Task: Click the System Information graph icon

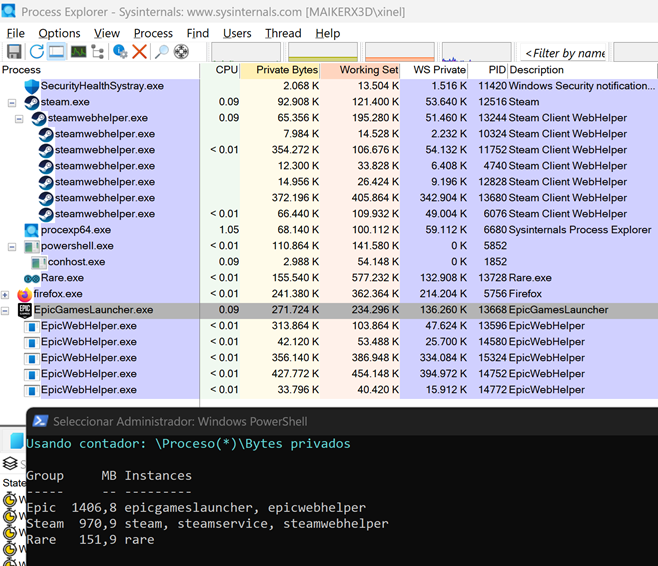Action: point(78,52)
